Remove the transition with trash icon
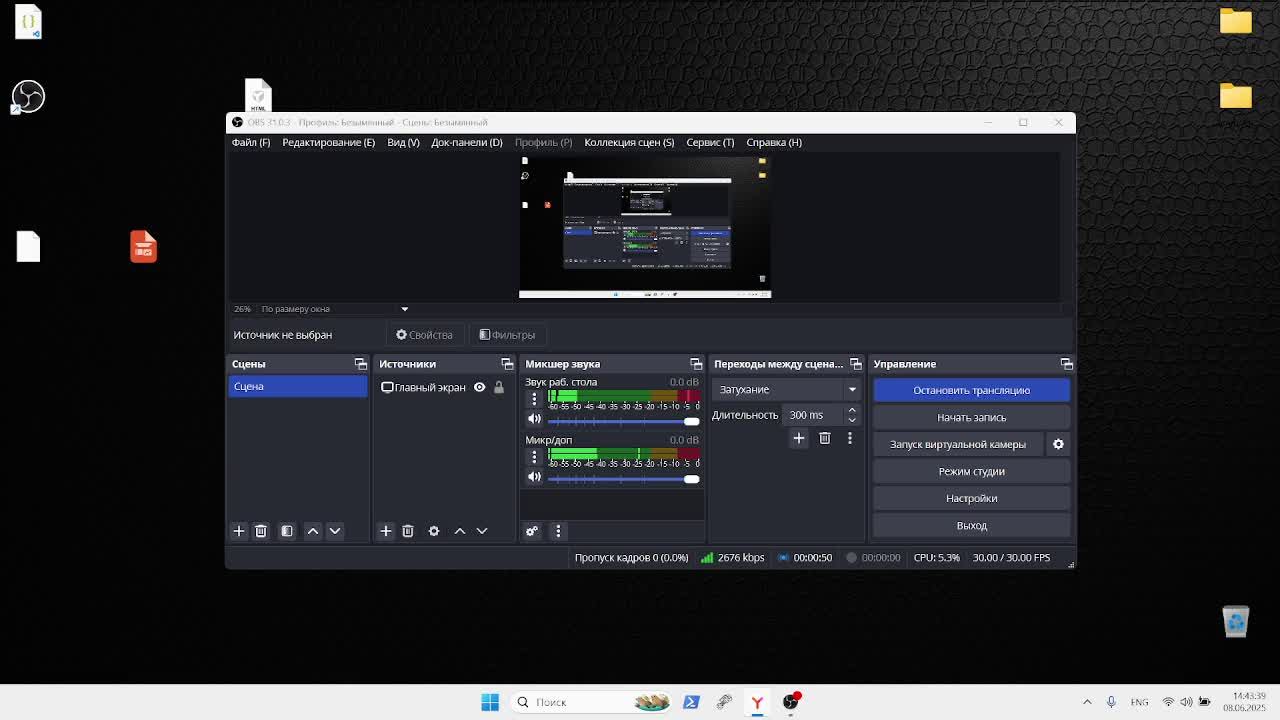Screen dimensions: 1280x720 point(825,438)
